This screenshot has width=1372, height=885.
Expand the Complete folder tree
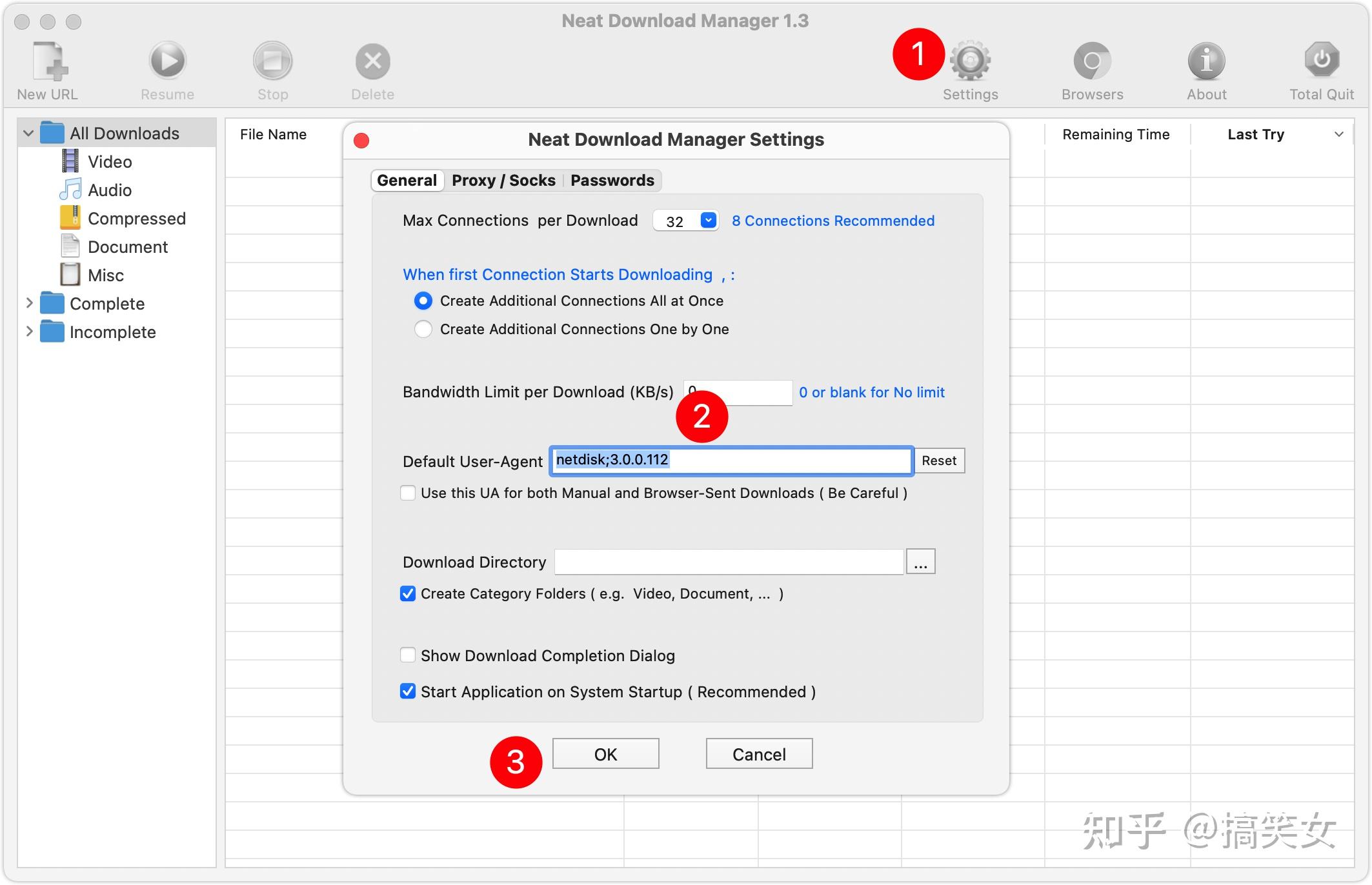click(x=29, y=303)
